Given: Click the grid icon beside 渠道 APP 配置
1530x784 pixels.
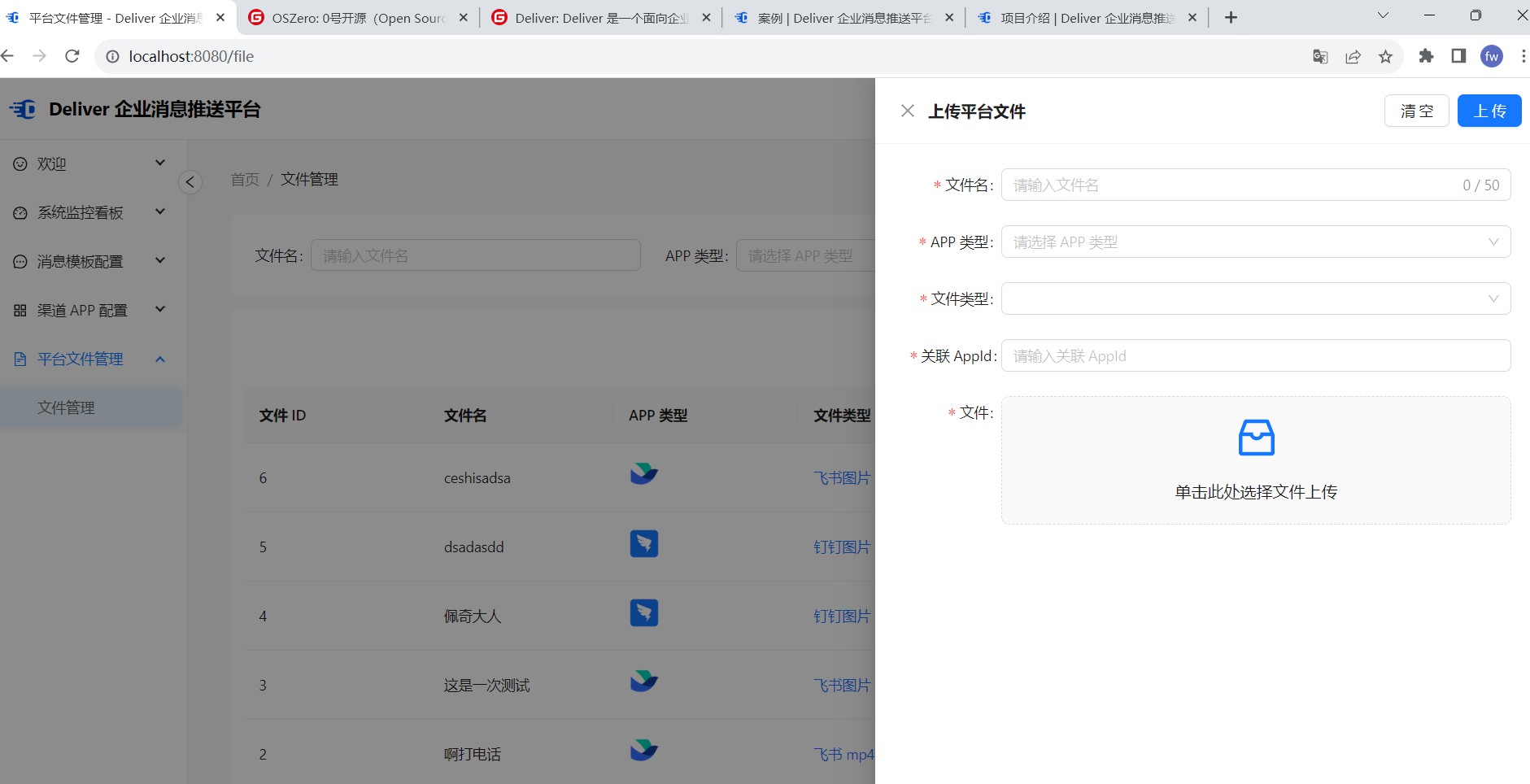Looking at the screenshot, I should click(20, 310).
